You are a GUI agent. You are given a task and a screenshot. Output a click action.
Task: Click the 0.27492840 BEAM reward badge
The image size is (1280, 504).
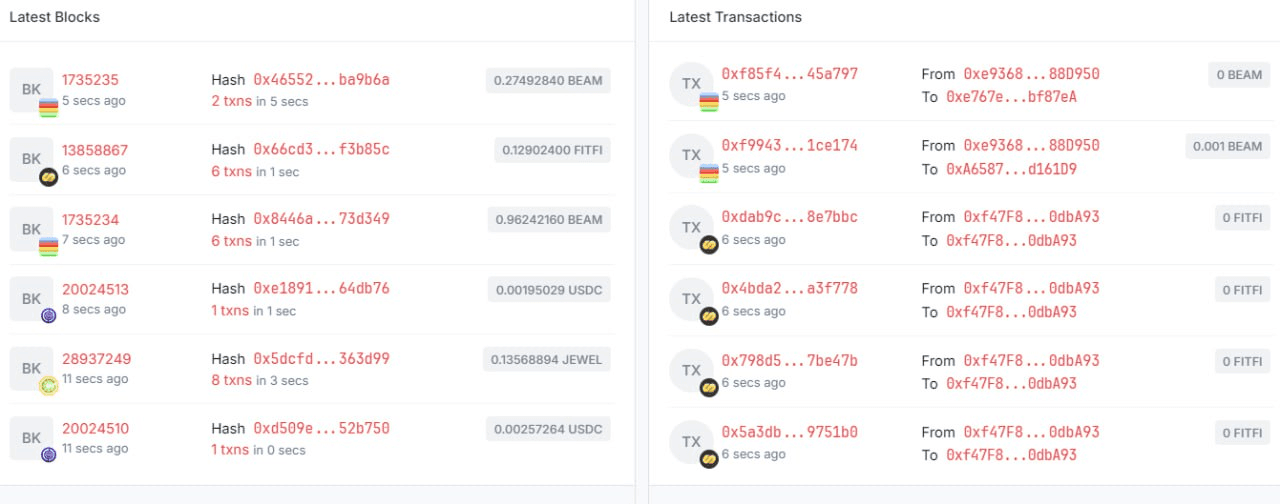[548, 81]
